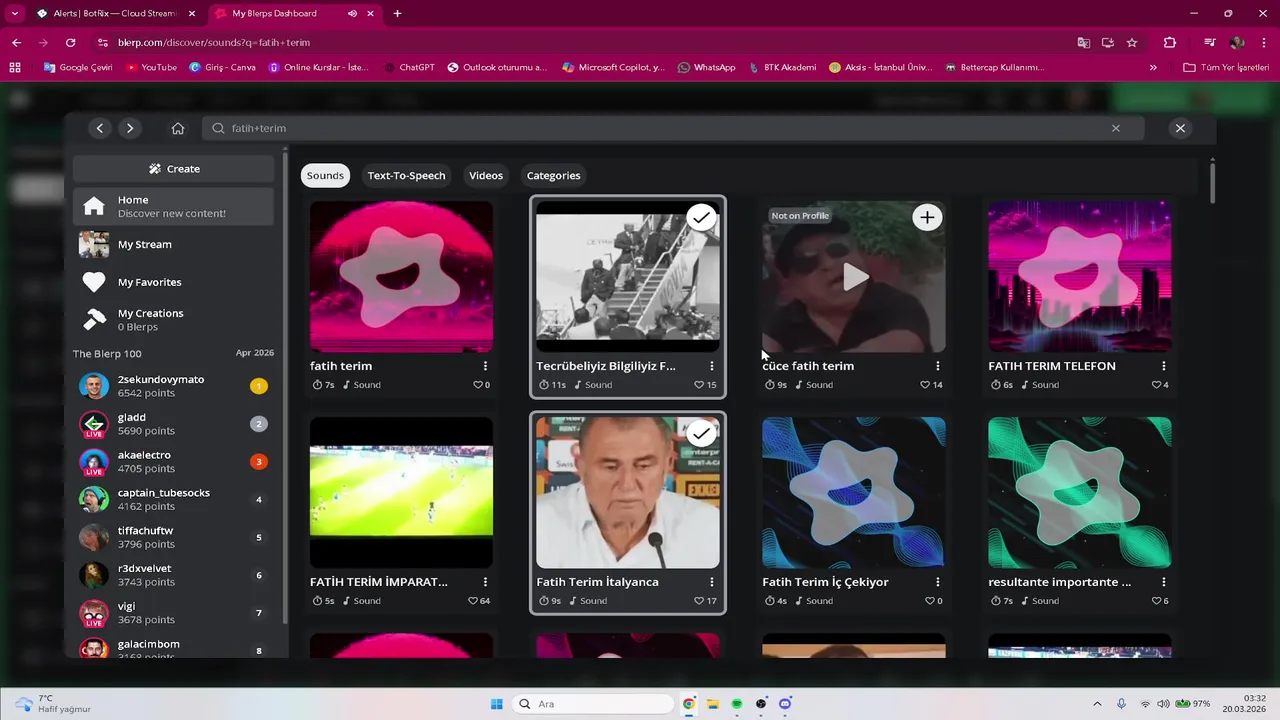Open the WhatsApp bookmark

point(706,68)
